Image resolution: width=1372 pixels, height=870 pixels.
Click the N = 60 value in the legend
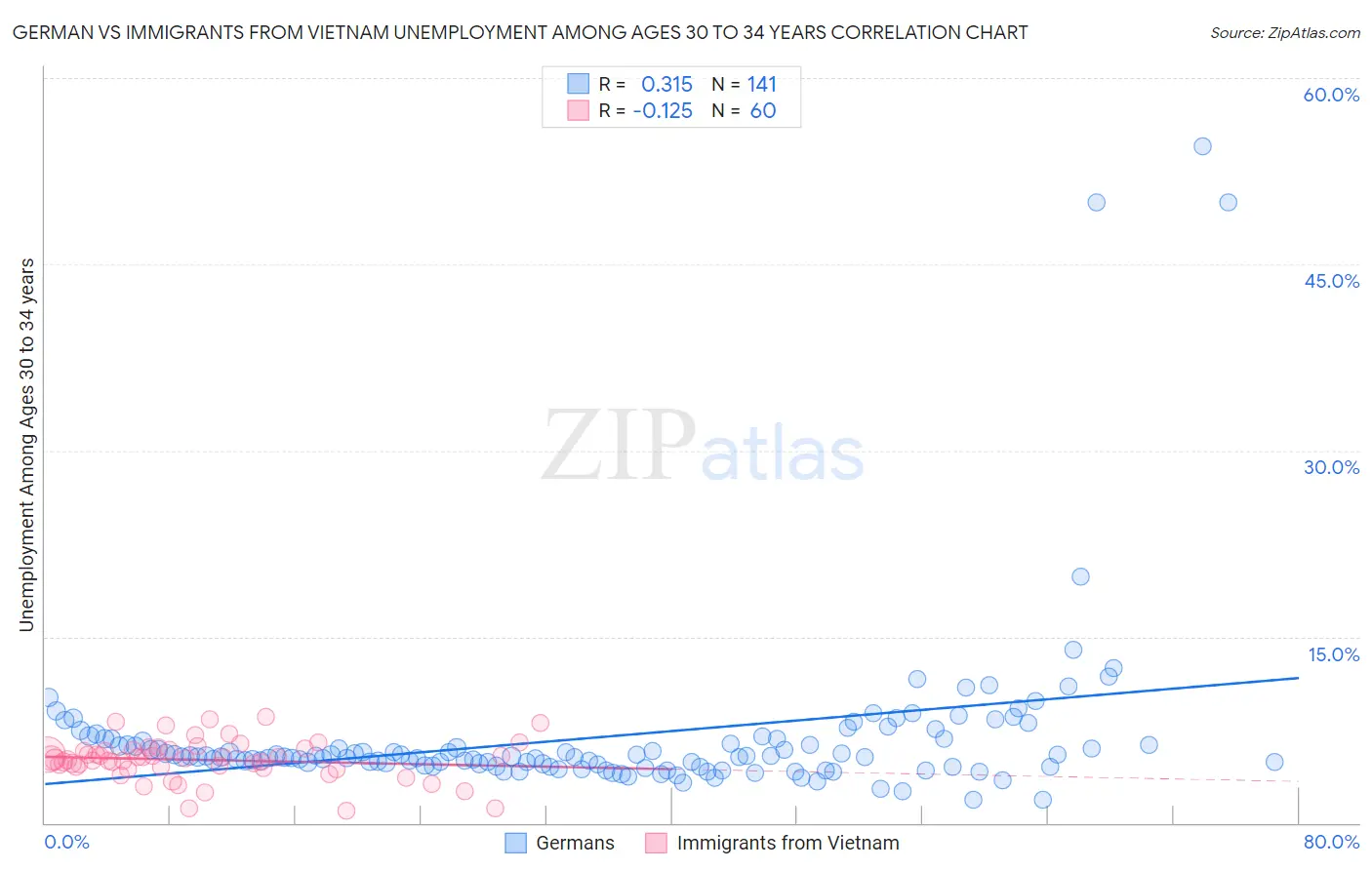745,110
